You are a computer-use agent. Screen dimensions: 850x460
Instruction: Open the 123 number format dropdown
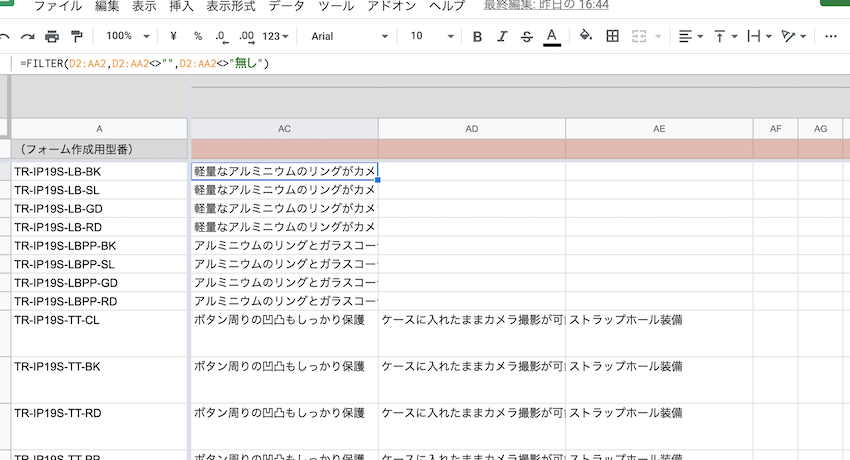click(x=276, y=36)
